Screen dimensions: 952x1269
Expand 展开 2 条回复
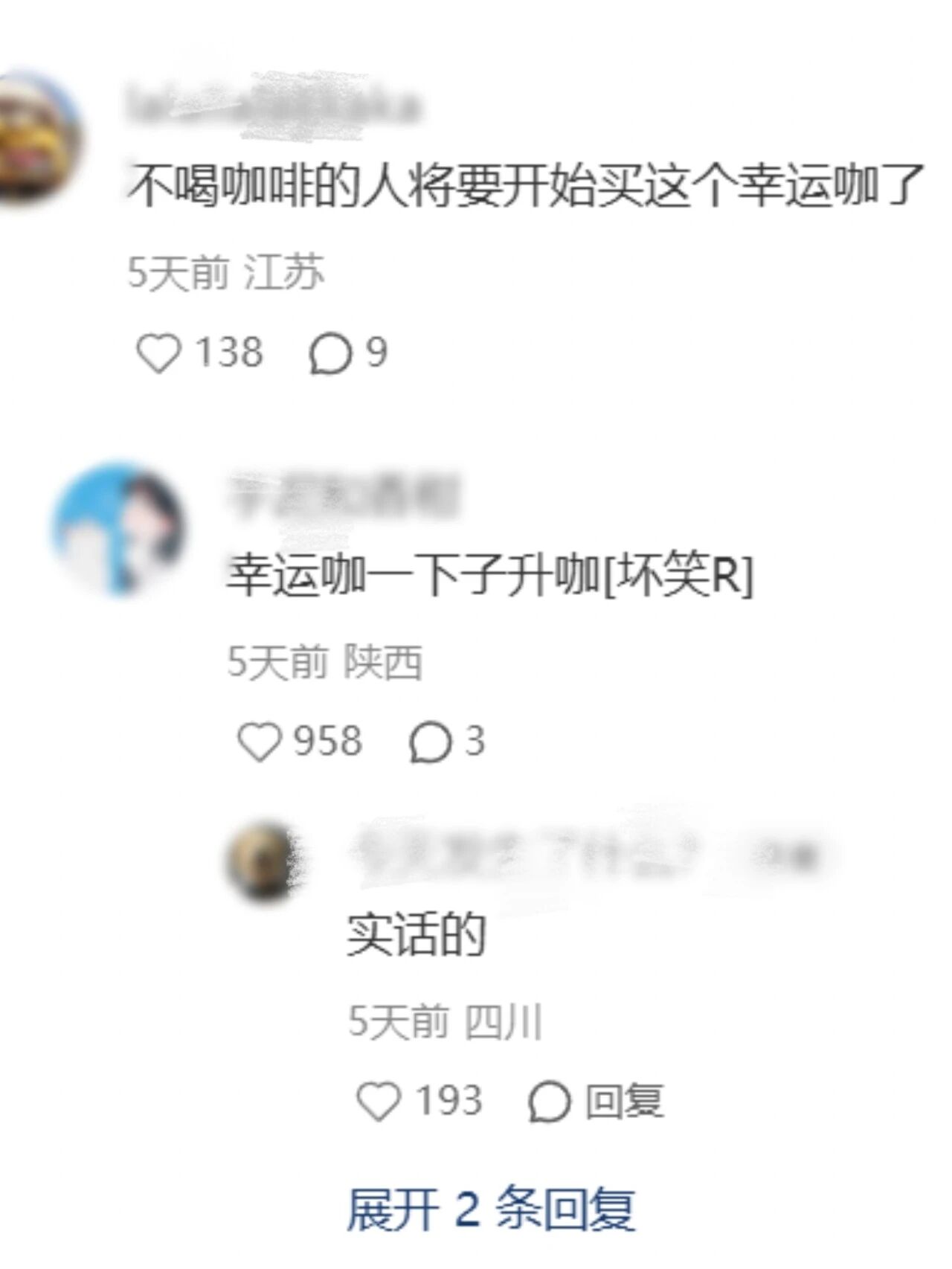click(491, 1209)
